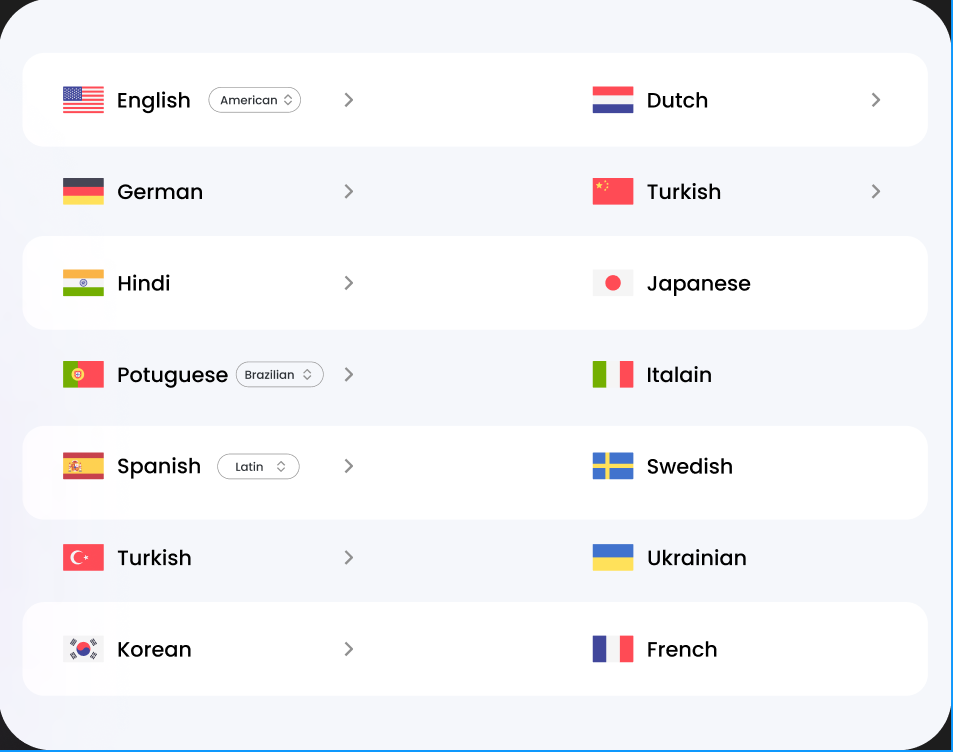The height and width of the screenshot is (752, 953).
Task: Click the Portuguese flag next to Potuguese
Action: tap(83, 374)
